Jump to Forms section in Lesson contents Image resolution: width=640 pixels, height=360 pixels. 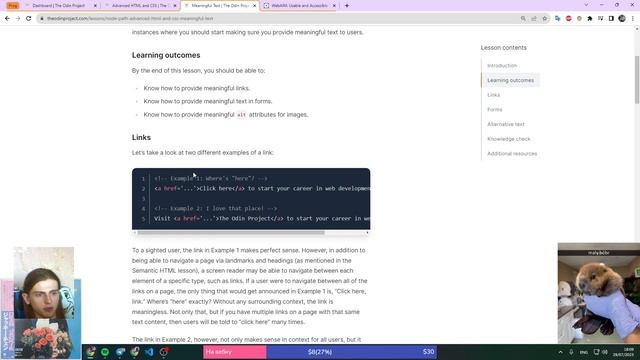point(495,109)
